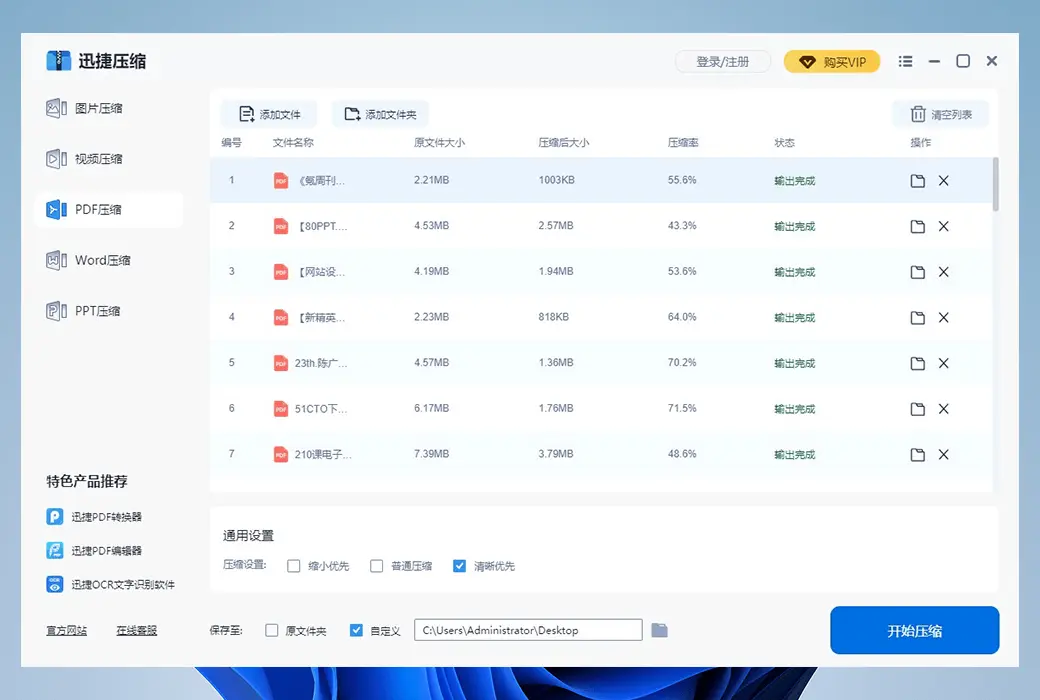Edit the save path input field
Viewport: 1040px width, 700px height.
coord(528,630)
